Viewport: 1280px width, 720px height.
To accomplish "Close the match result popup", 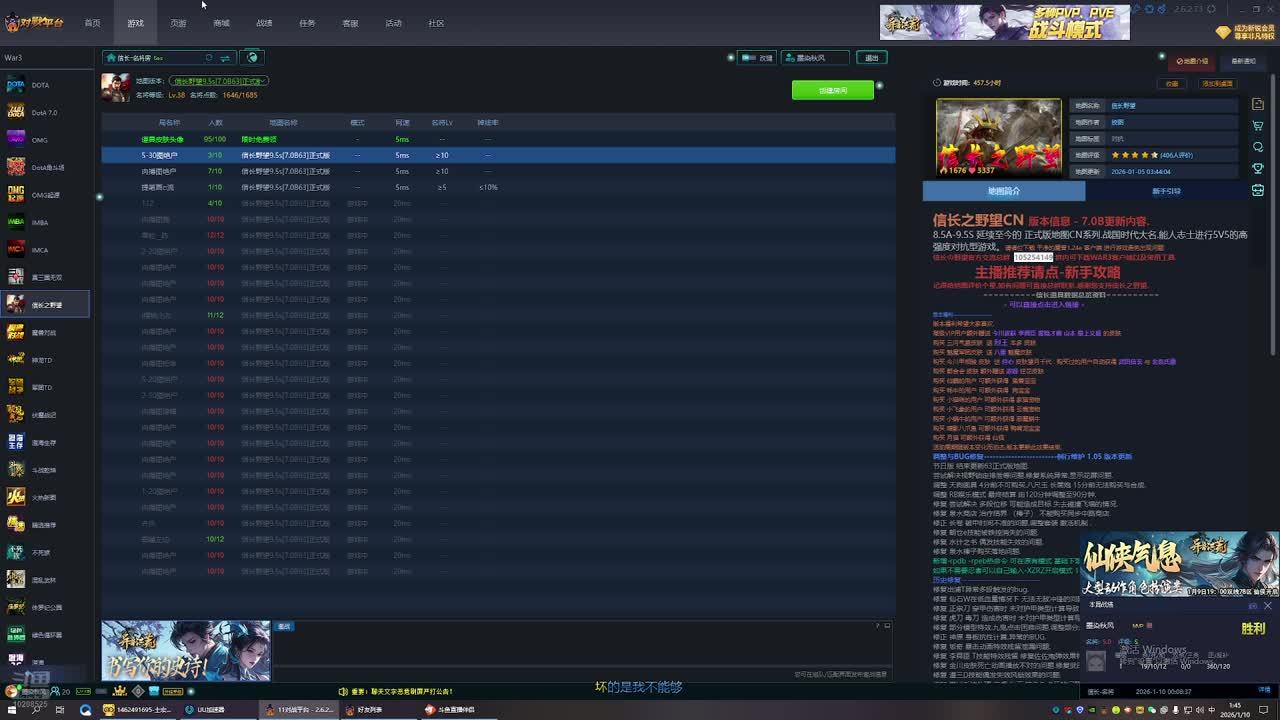I will pos(1268,606).
